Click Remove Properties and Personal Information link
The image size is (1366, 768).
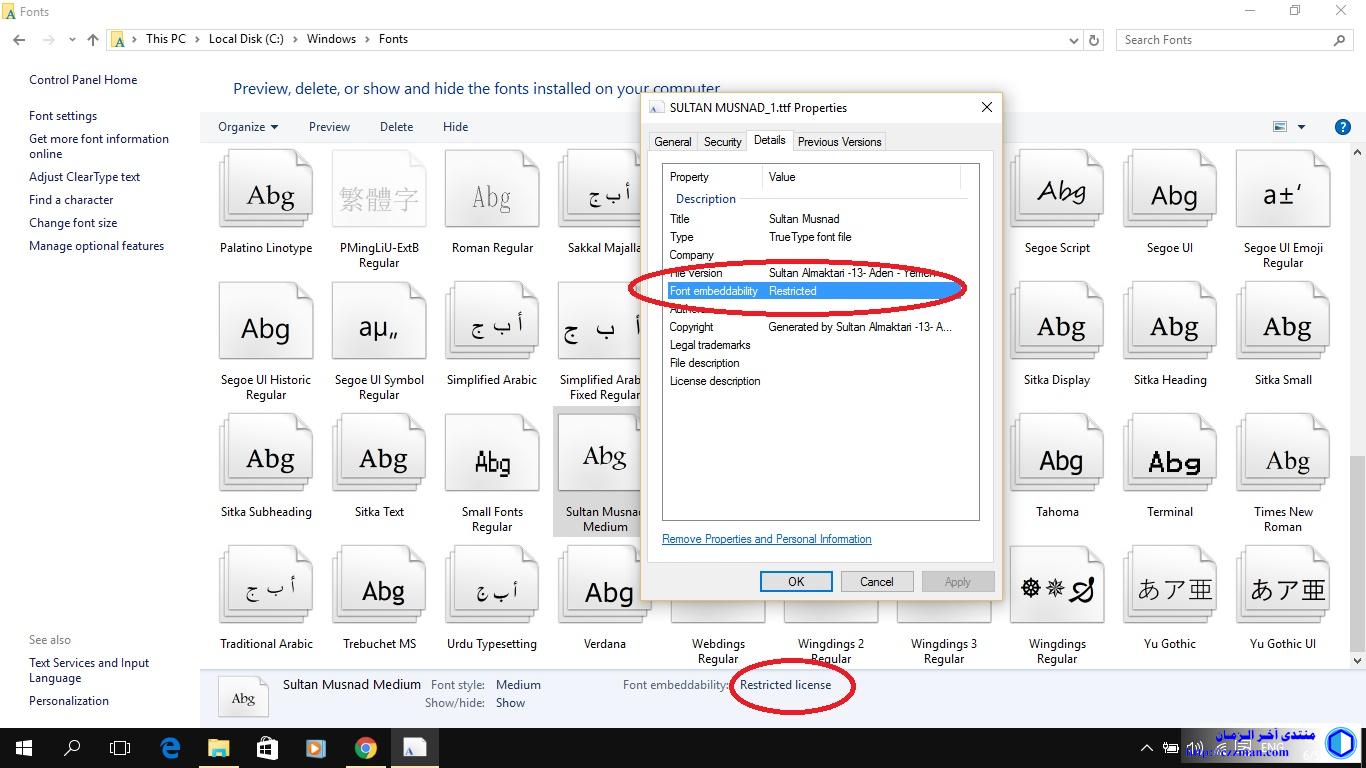(x=766, y=539)
